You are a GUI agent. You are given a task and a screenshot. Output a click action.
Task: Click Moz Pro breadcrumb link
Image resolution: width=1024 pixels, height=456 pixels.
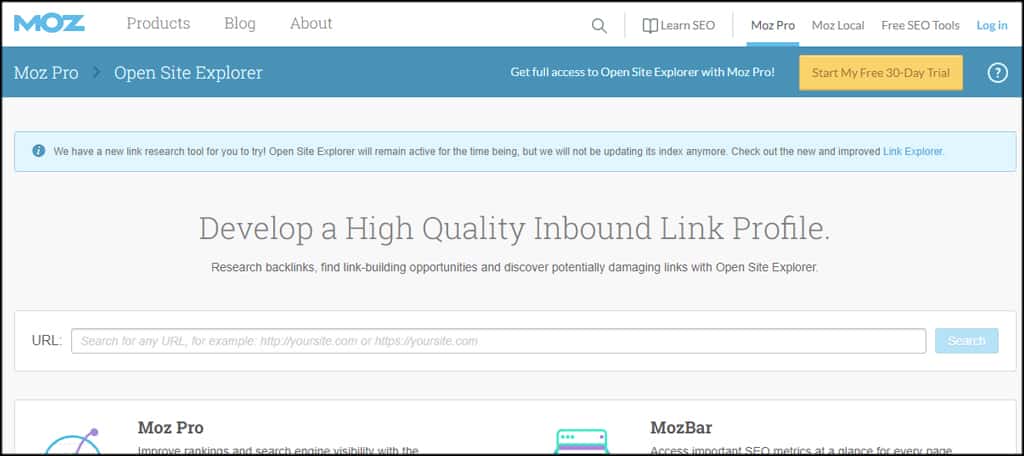[46, 73]
